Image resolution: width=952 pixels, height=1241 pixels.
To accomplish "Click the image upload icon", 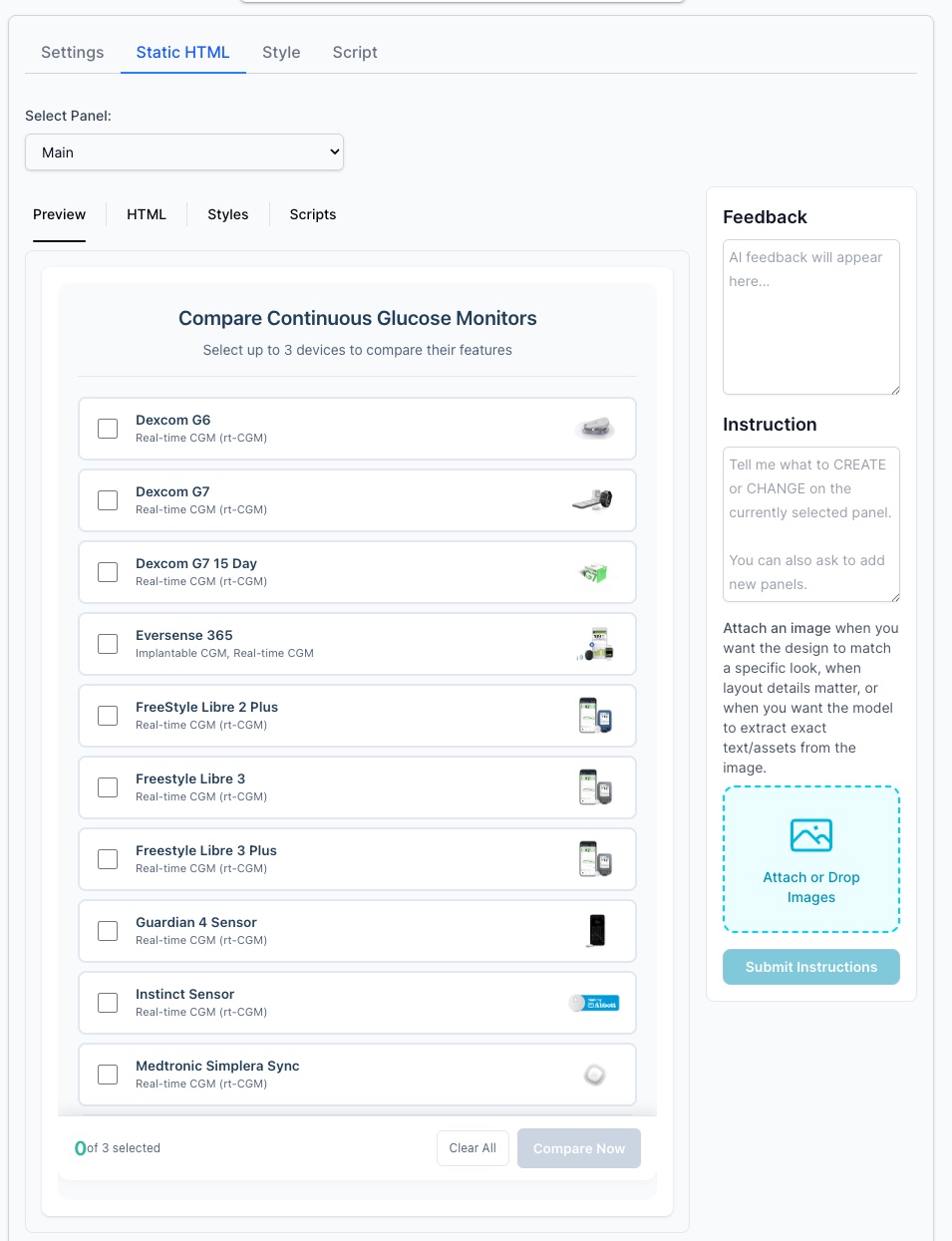I will [x=810, y=835].
